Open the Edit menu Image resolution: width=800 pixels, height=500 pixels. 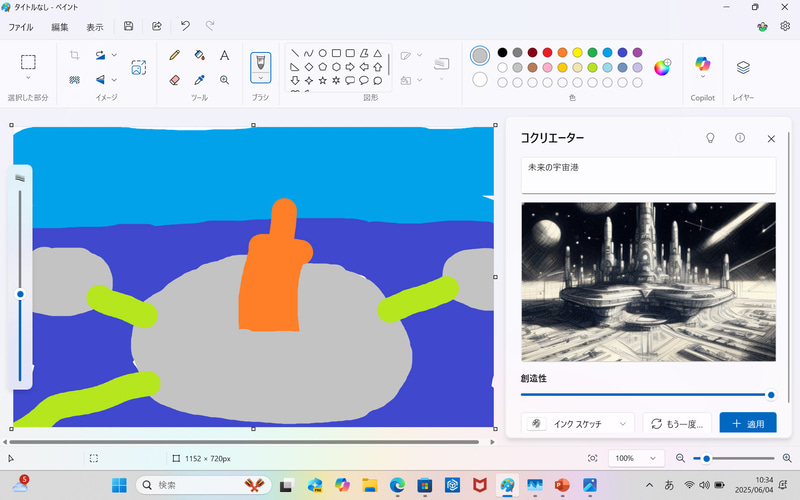tap(60, 27)
